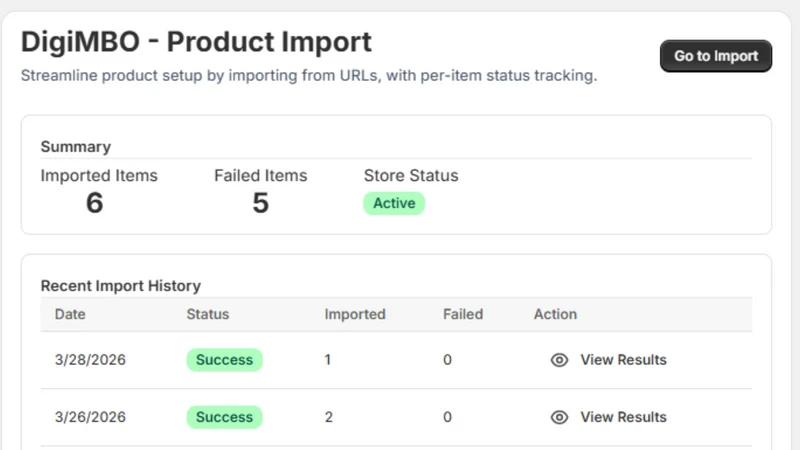Click the Failed Items label

pyautogui.click(x=260, y=176)
